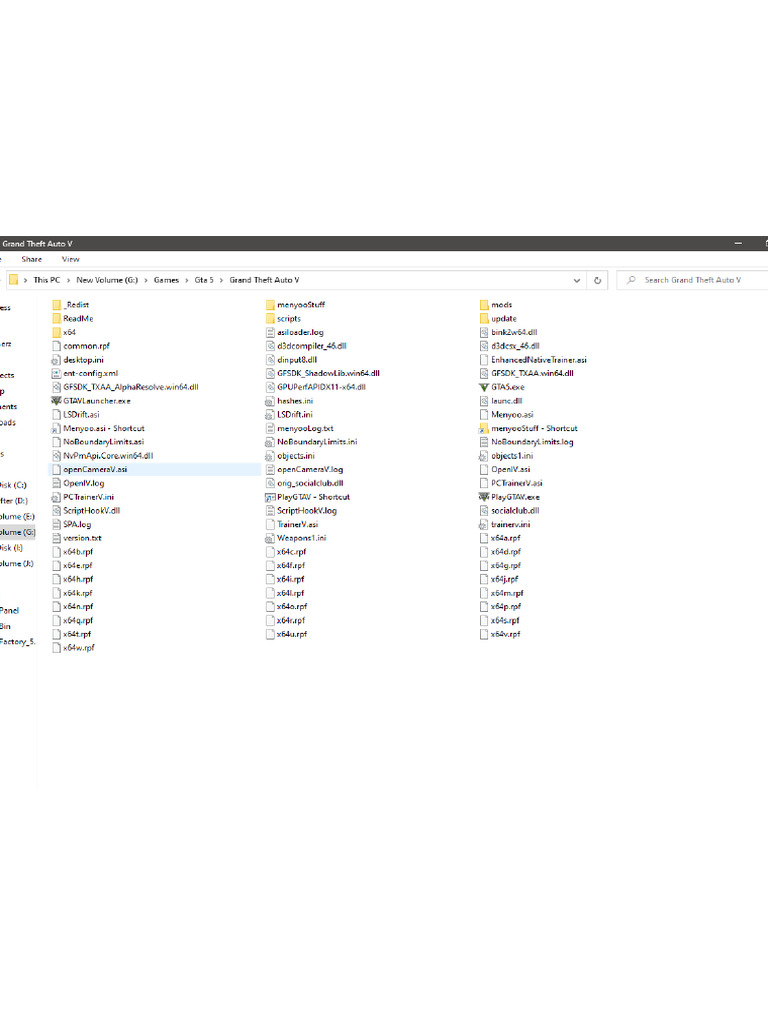Click the ent-config.xml file icon
The width and height of the screenshot is (768, 1024).
pyautogui.click(x=56, y=374)
